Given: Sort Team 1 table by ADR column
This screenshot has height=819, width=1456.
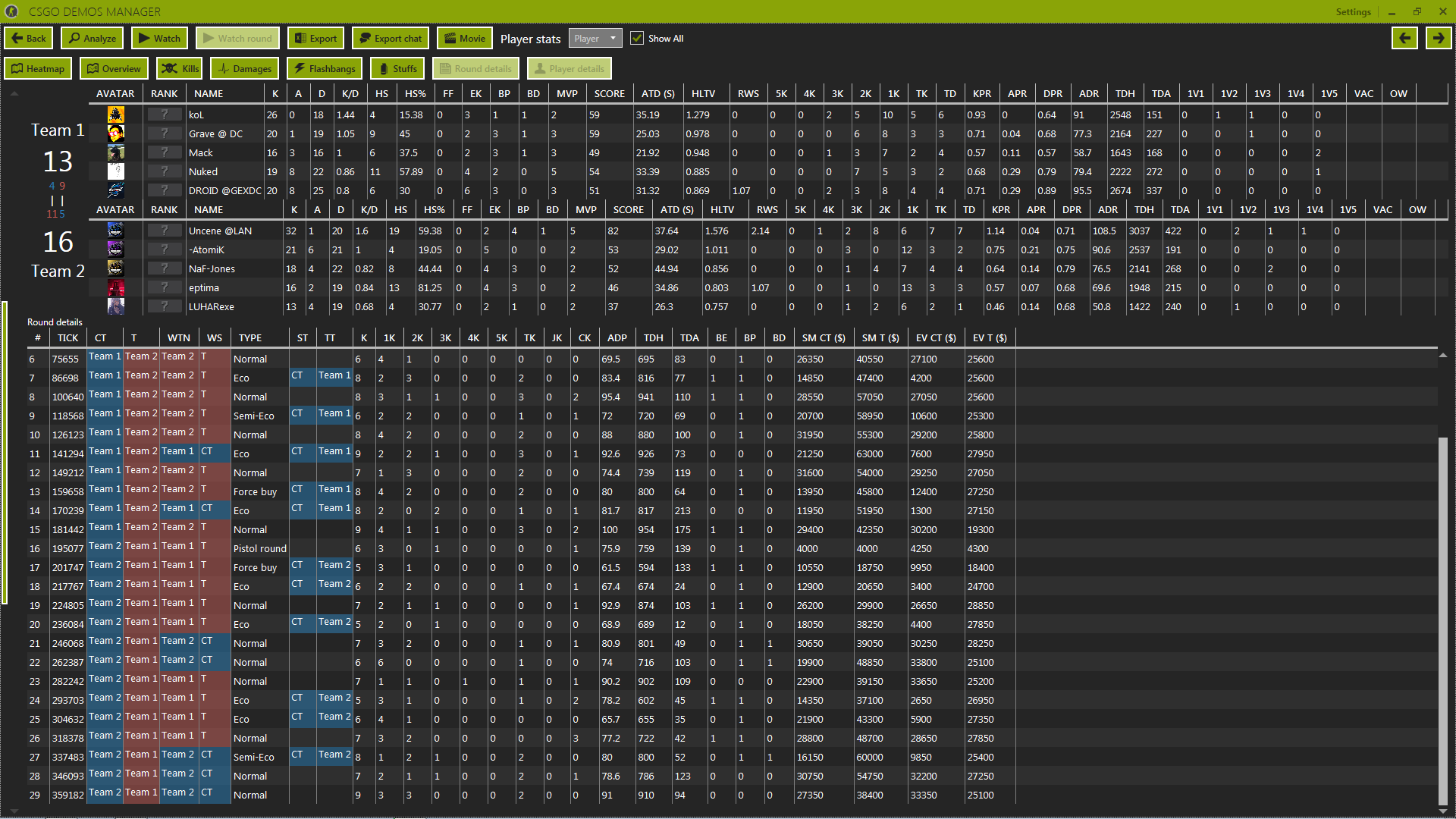Looking at the screenshot, I should tap(1089, 94).
